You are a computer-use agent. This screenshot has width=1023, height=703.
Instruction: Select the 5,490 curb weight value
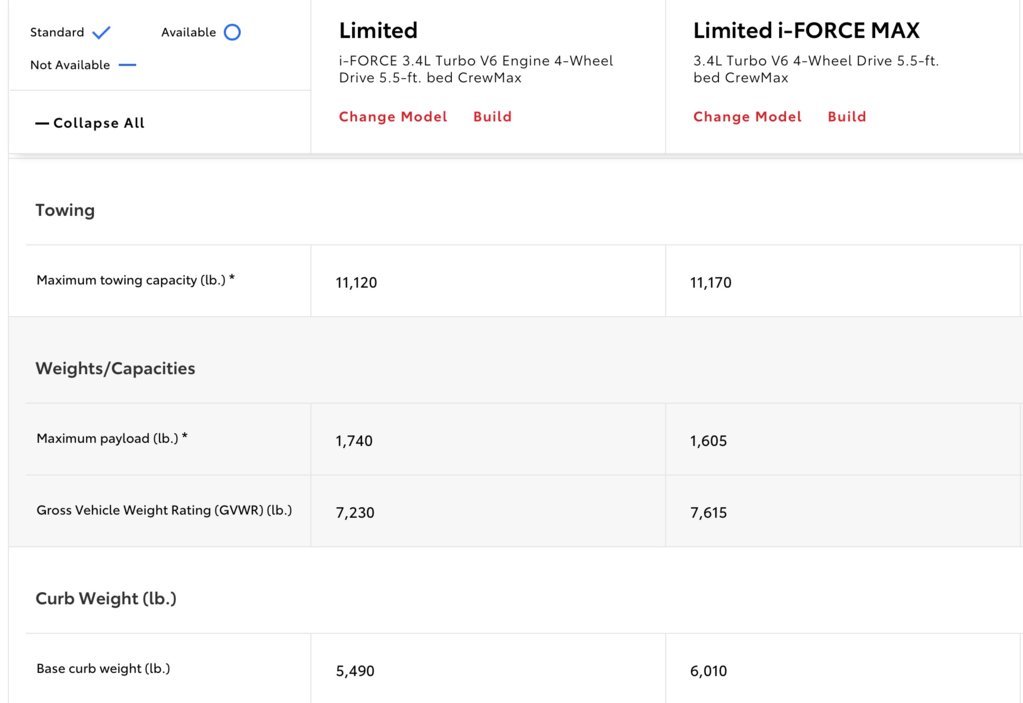(x=355, y=672)
